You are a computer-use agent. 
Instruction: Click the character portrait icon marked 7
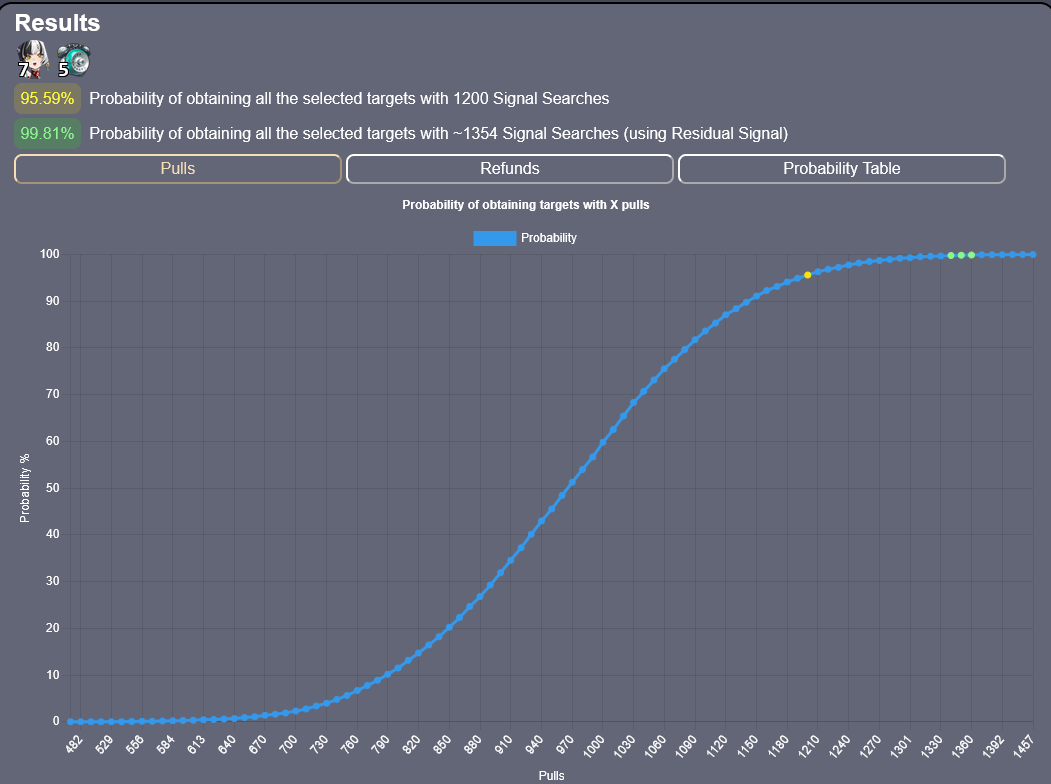pyautogui.click(x=32, y=59)
